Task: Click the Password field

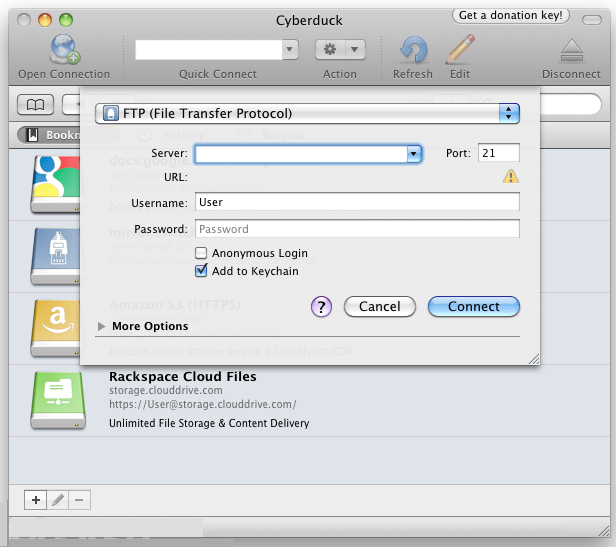Action: coord(357,229)
